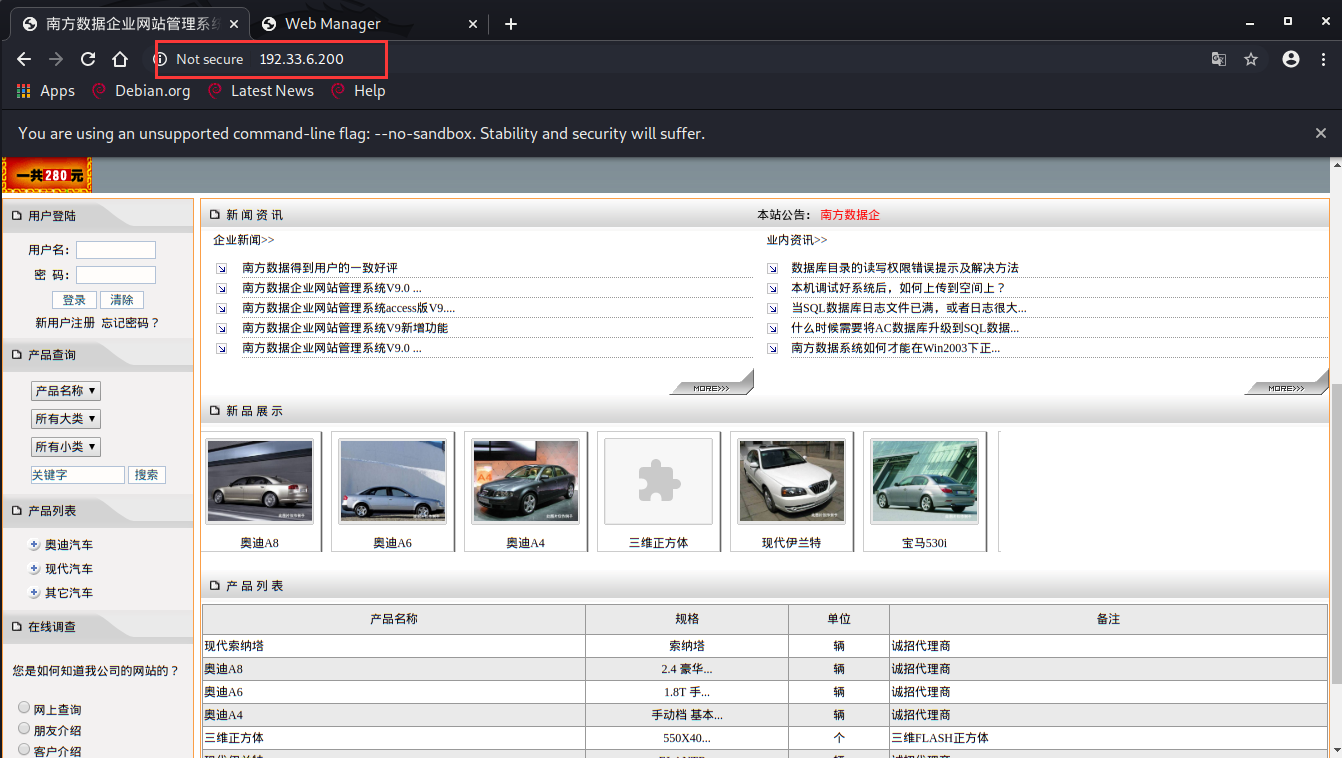This screenshot has height=758, width=1342.
Task: Open the 所有大类 dropdown
Action: pyautogui.click(x=66, y=419)
